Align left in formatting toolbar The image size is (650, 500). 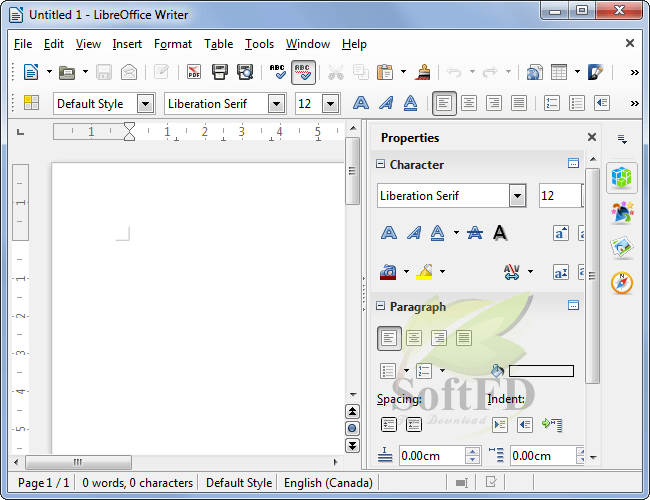pyautogui.click(x=444, y=103)
